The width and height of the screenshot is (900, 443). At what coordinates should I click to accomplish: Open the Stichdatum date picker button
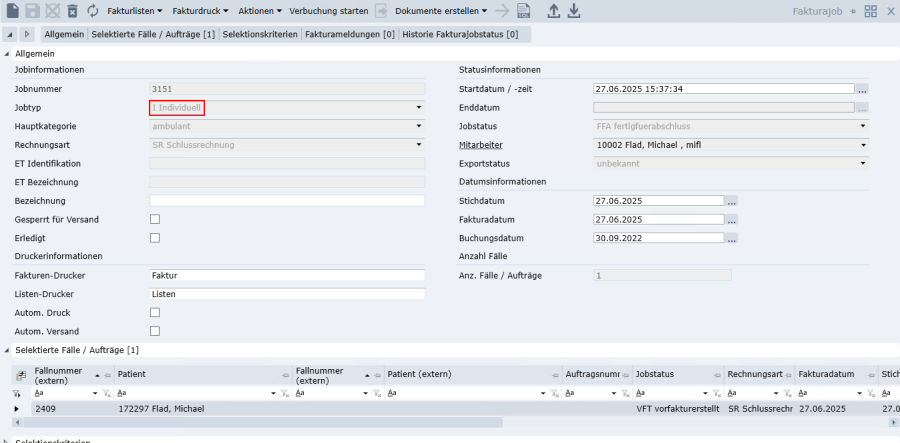(732, 201)
